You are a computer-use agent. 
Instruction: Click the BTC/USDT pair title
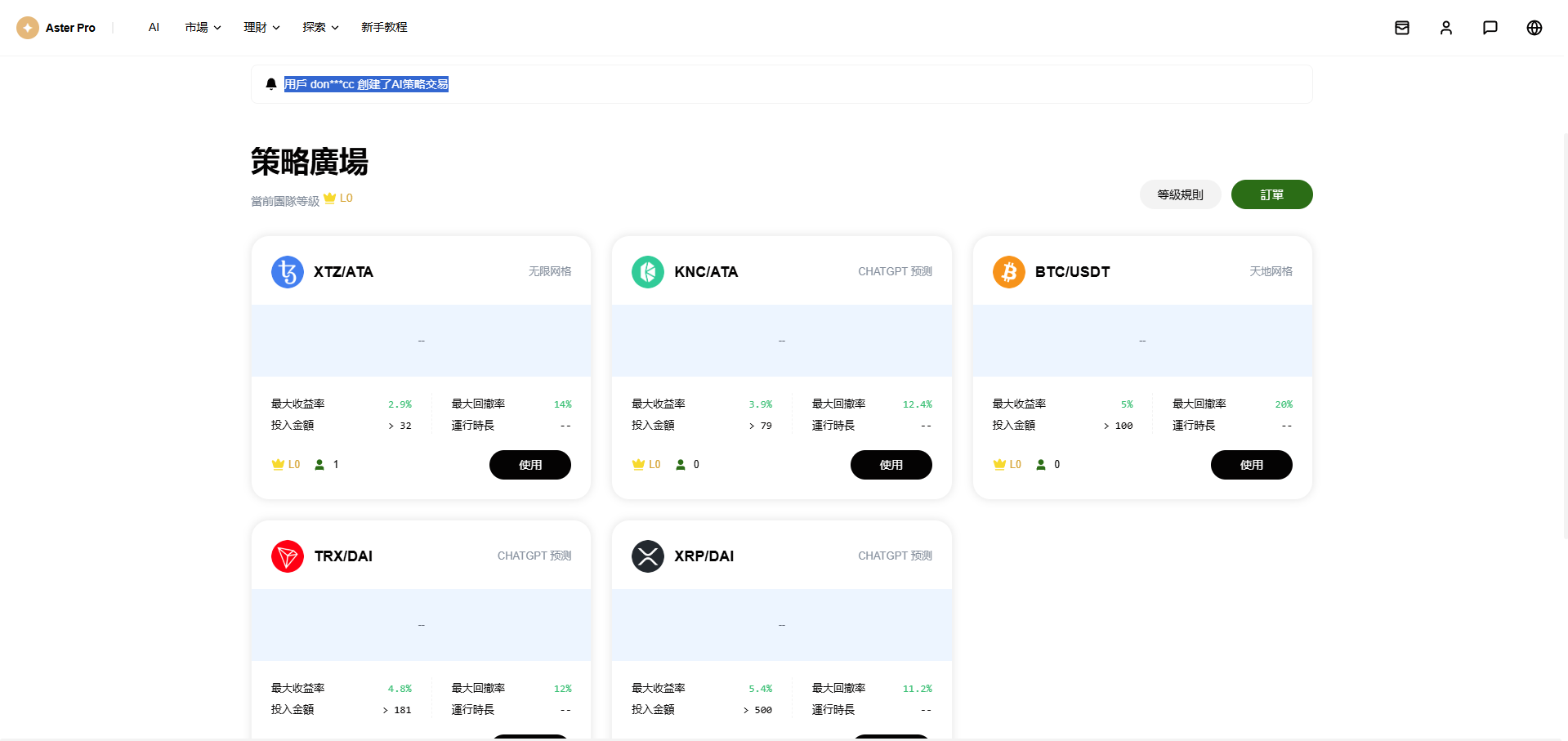click(x=1073, y=272)
